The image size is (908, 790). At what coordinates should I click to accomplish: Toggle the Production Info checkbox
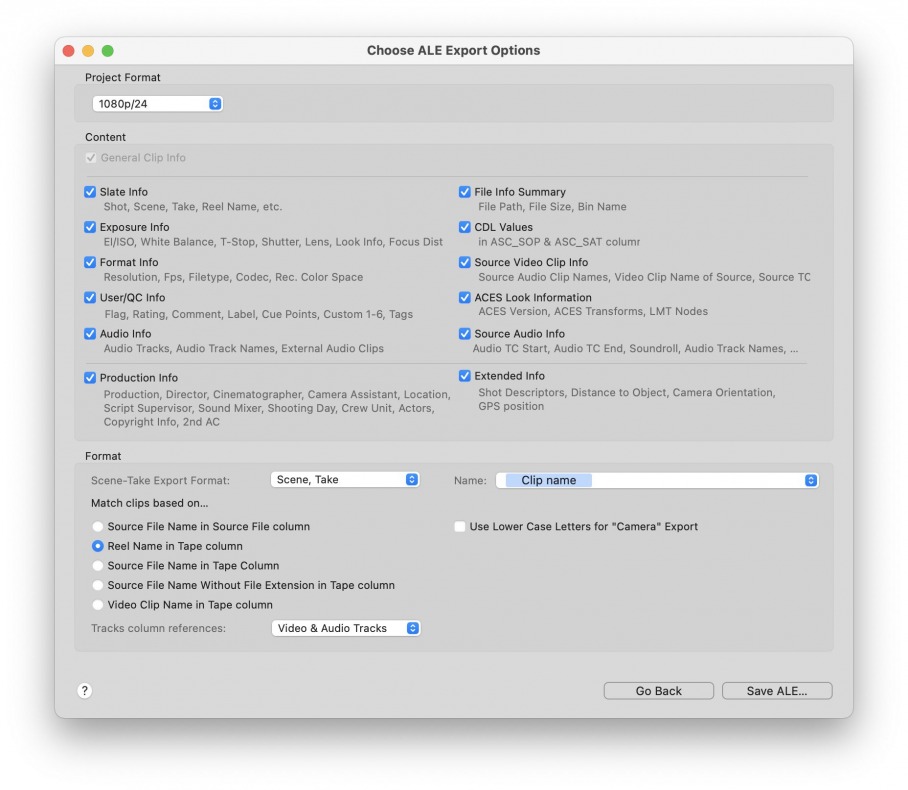click(90, 378)
